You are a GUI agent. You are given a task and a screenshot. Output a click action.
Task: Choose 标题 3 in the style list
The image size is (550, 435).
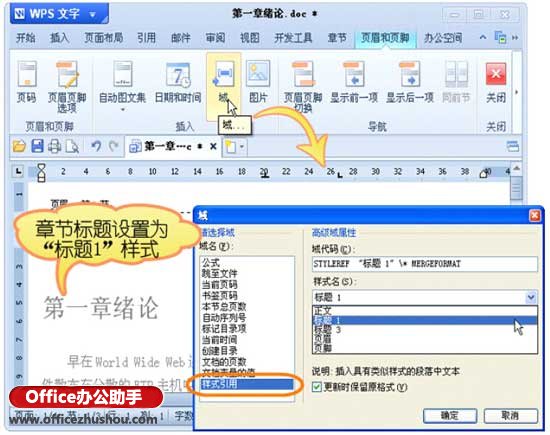click(424, 330)
